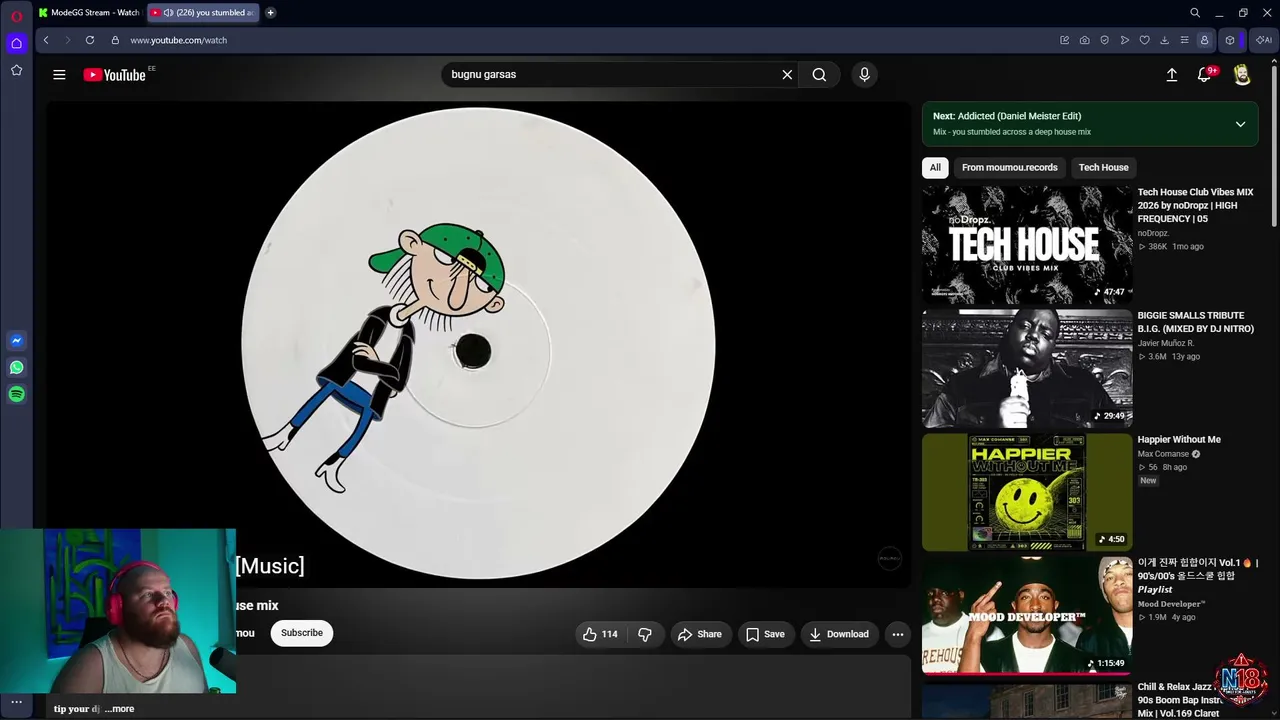Open a new browser tab

pyautogui.click(x=270, y=13)
